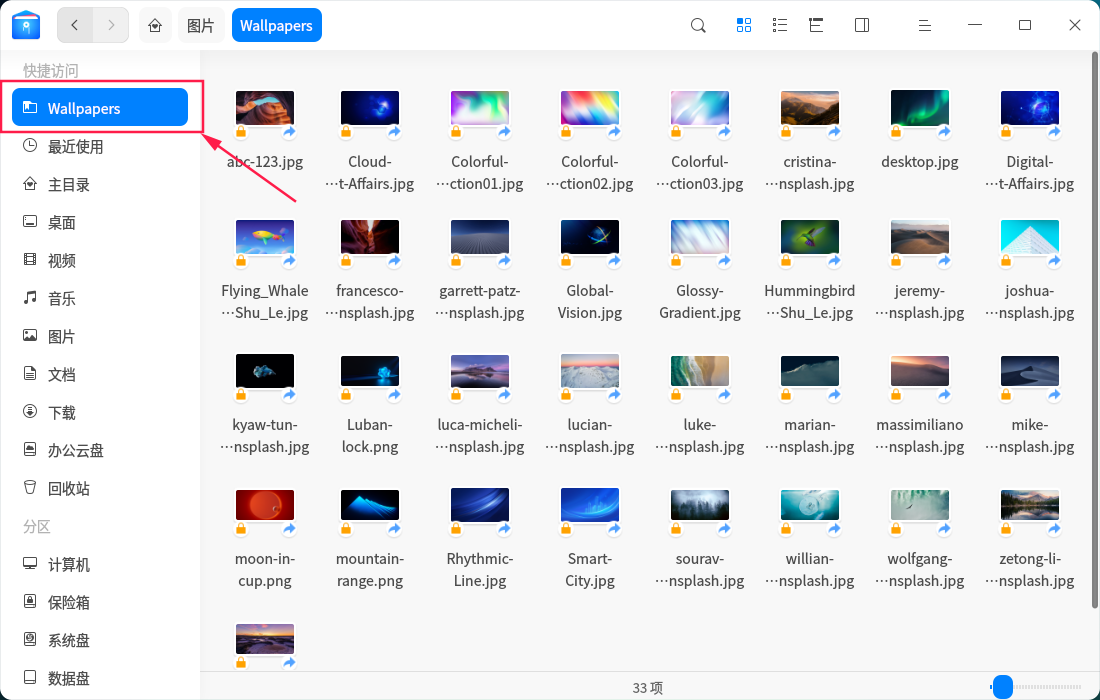Select Hummingbird…Shu_Le.jpg thumbnail
Screen dimensions: 1100x700
coord(810,236)
